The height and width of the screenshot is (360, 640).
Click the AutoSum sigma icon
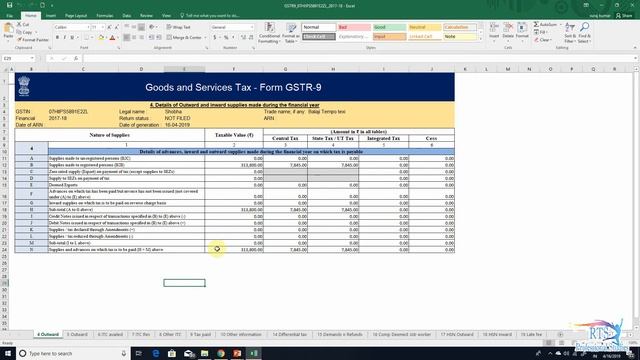(536, 24)
